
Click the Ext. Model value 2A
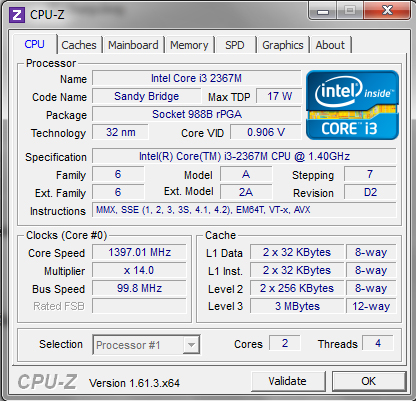pyautogui.click(x=246, y=192)
